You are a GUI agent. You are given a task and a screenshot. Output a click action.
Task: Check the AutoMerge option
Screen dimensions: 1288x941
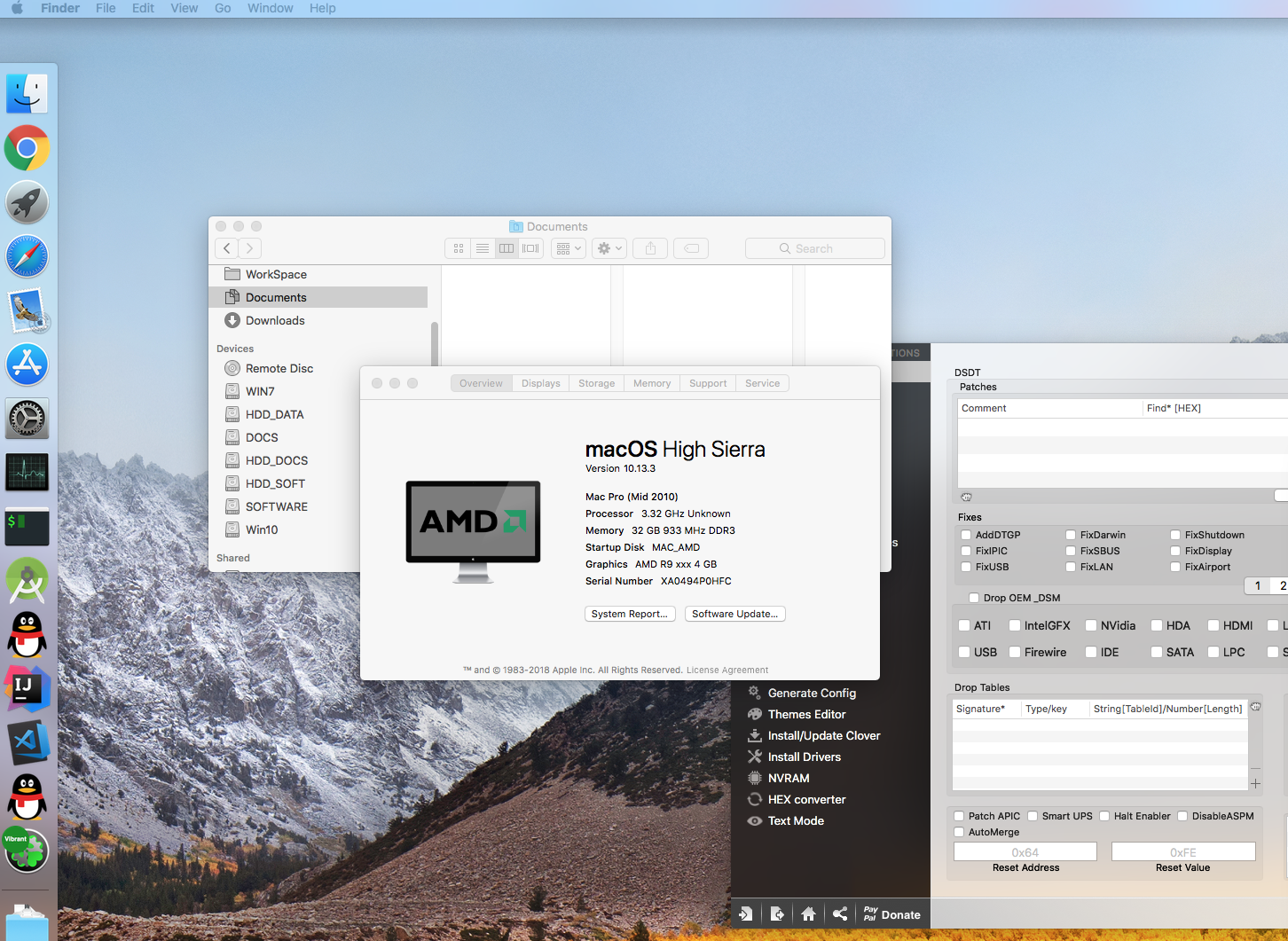(x=959, y=832)
